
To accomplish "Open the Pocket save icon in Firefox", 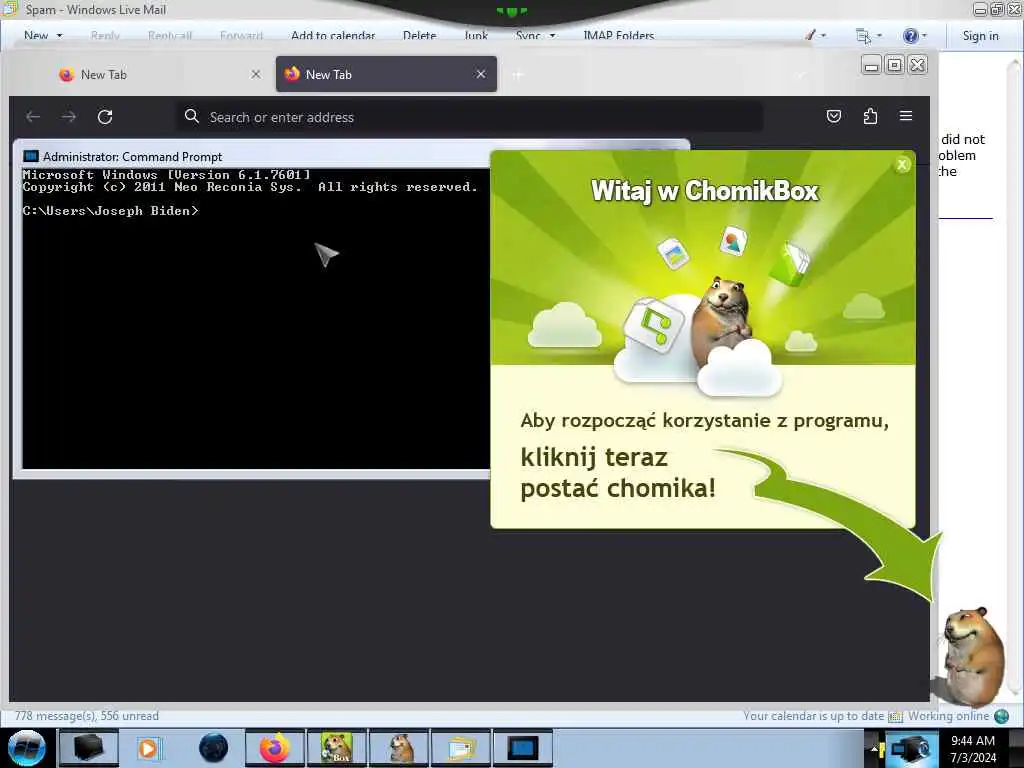I will pyautogui.click(x=834, y=116).
